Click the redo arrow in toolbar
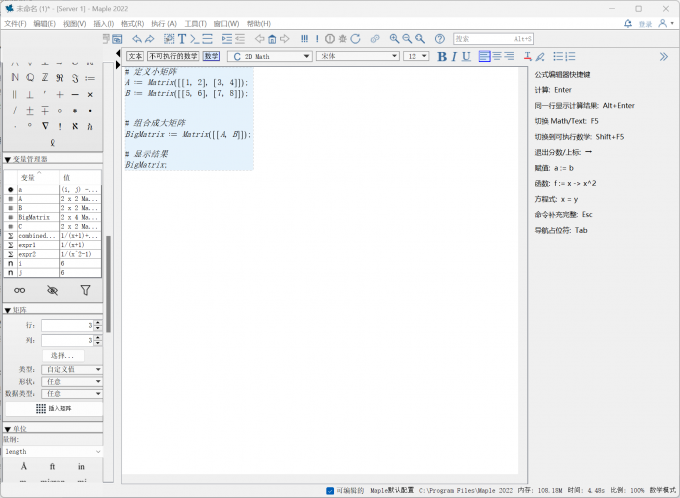This screenshot has height=498, width=680. pyautogui.click(x=150, y=39)
